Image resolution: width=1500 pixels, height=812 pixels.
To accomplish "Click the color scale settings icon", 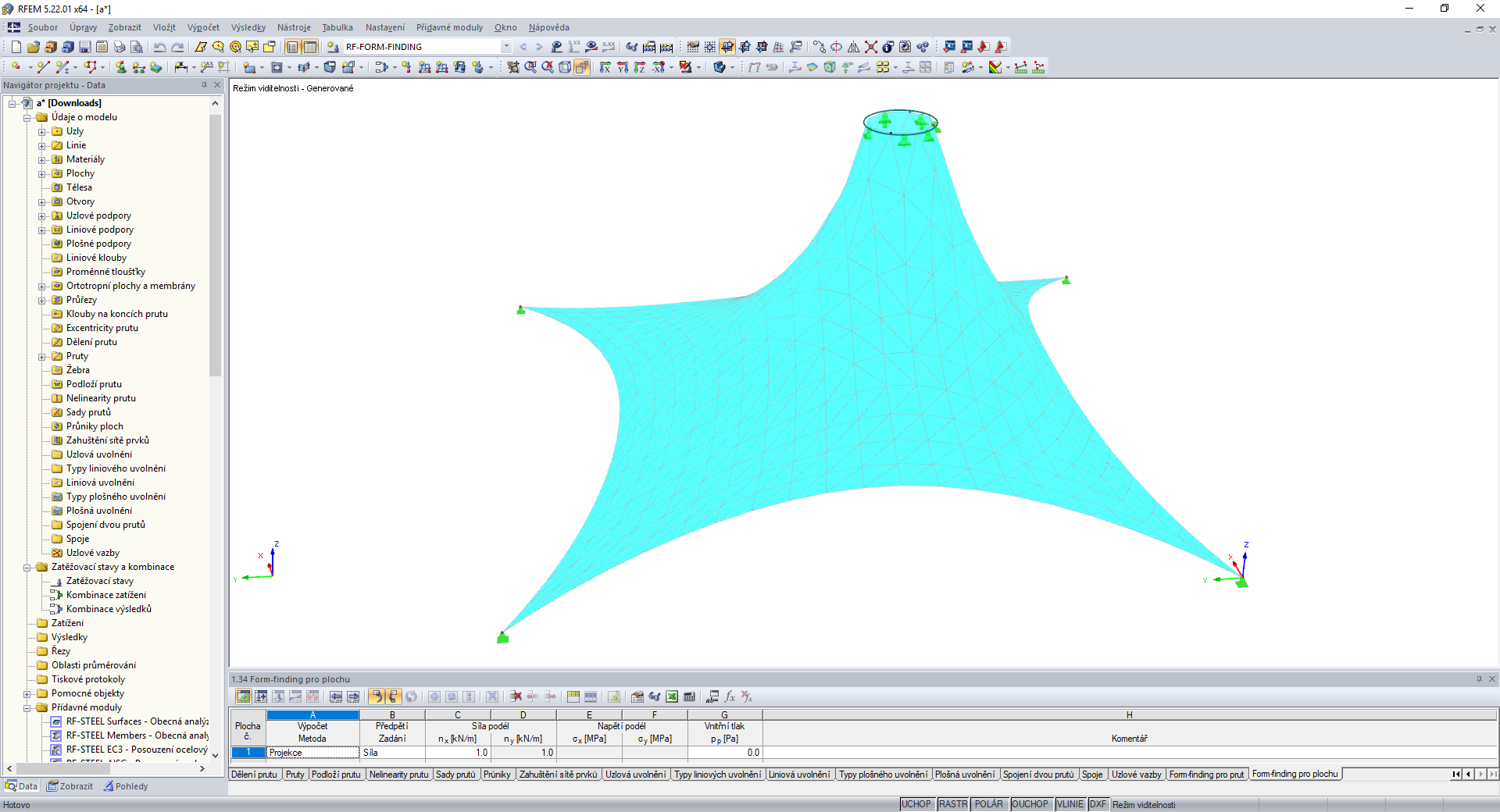I will (995, 67).
